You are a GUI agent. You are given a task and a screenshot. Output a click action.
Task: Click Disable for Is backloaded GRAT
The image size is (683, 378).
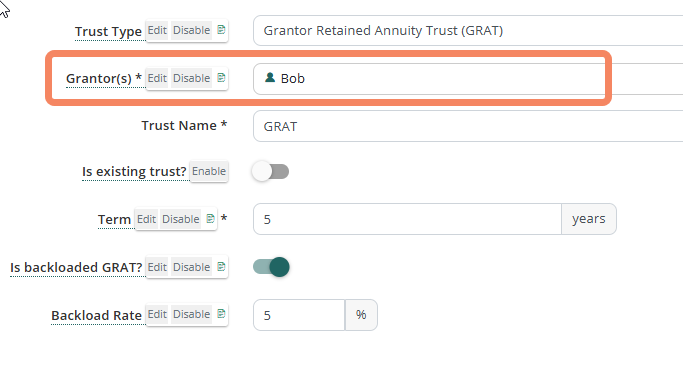pos(192,267)
